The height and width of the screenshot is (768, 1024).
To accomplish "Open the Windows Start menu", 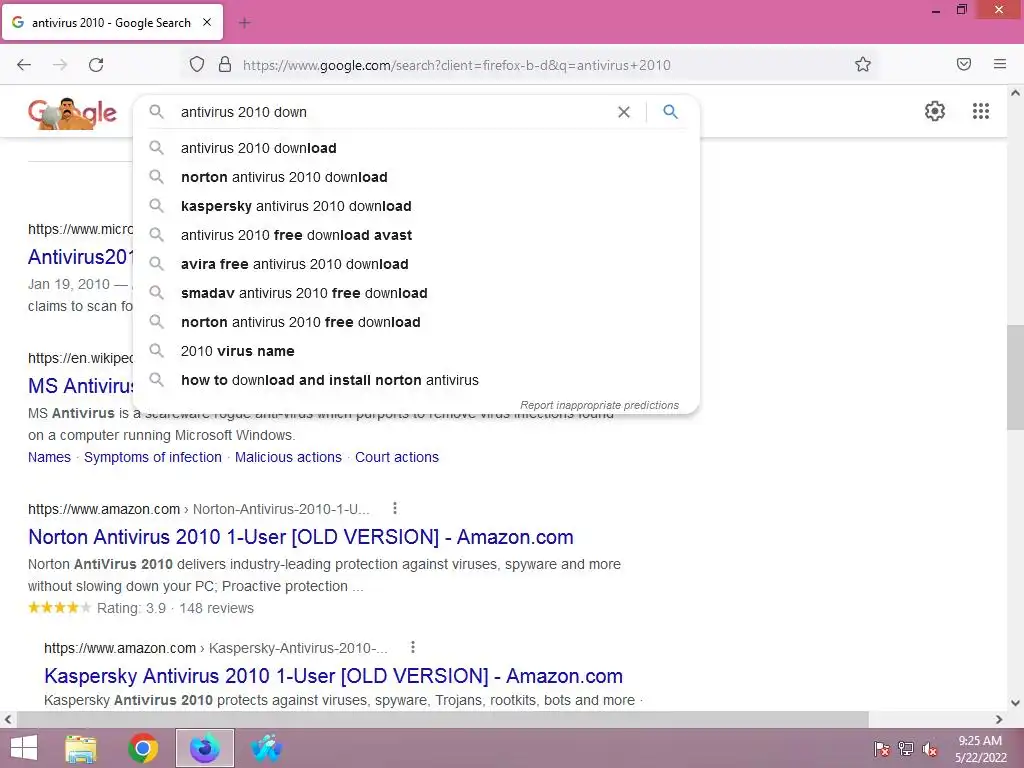I will (24, 748).
